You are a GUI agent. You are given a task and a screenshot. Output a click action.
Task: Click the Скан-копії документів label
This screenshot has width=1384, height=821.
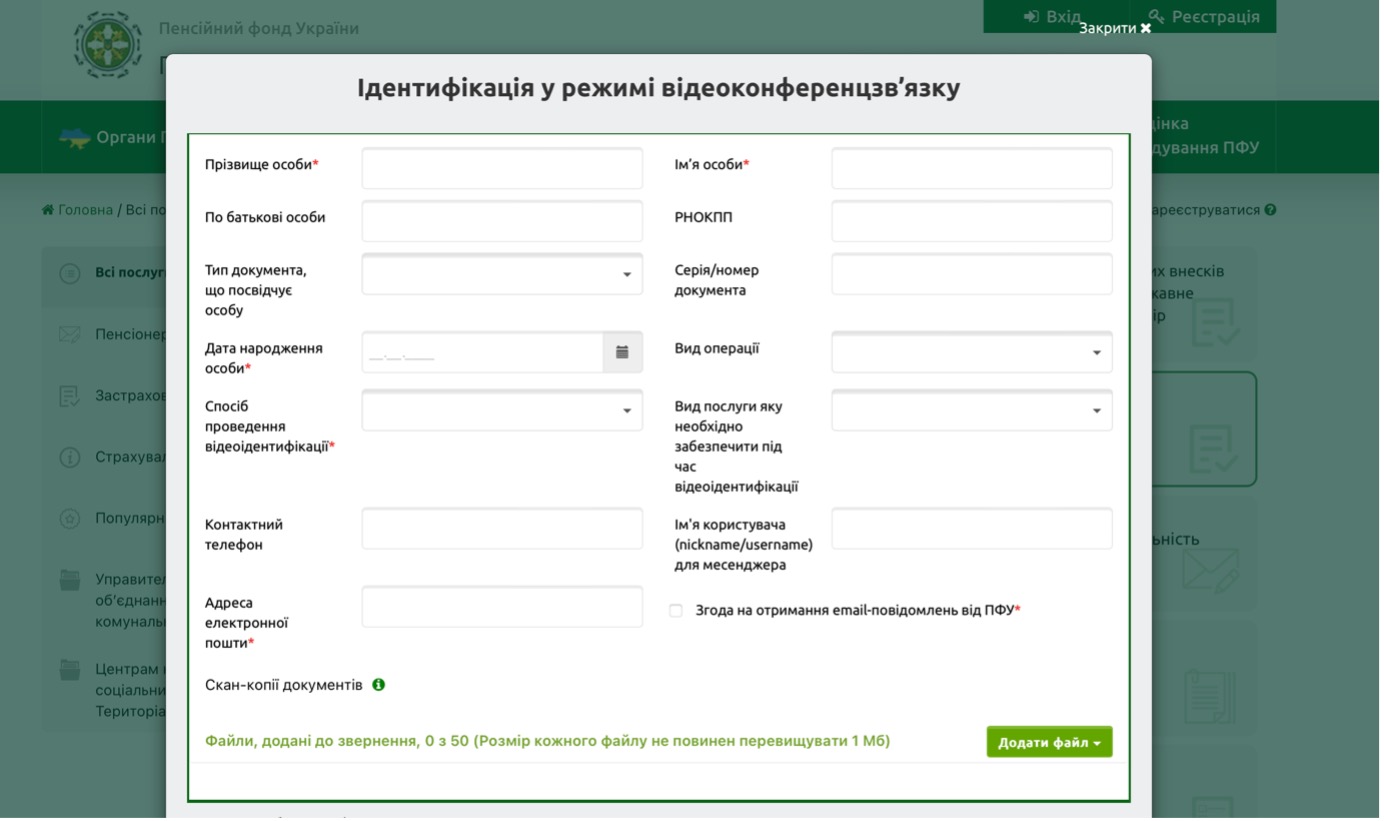284,688
